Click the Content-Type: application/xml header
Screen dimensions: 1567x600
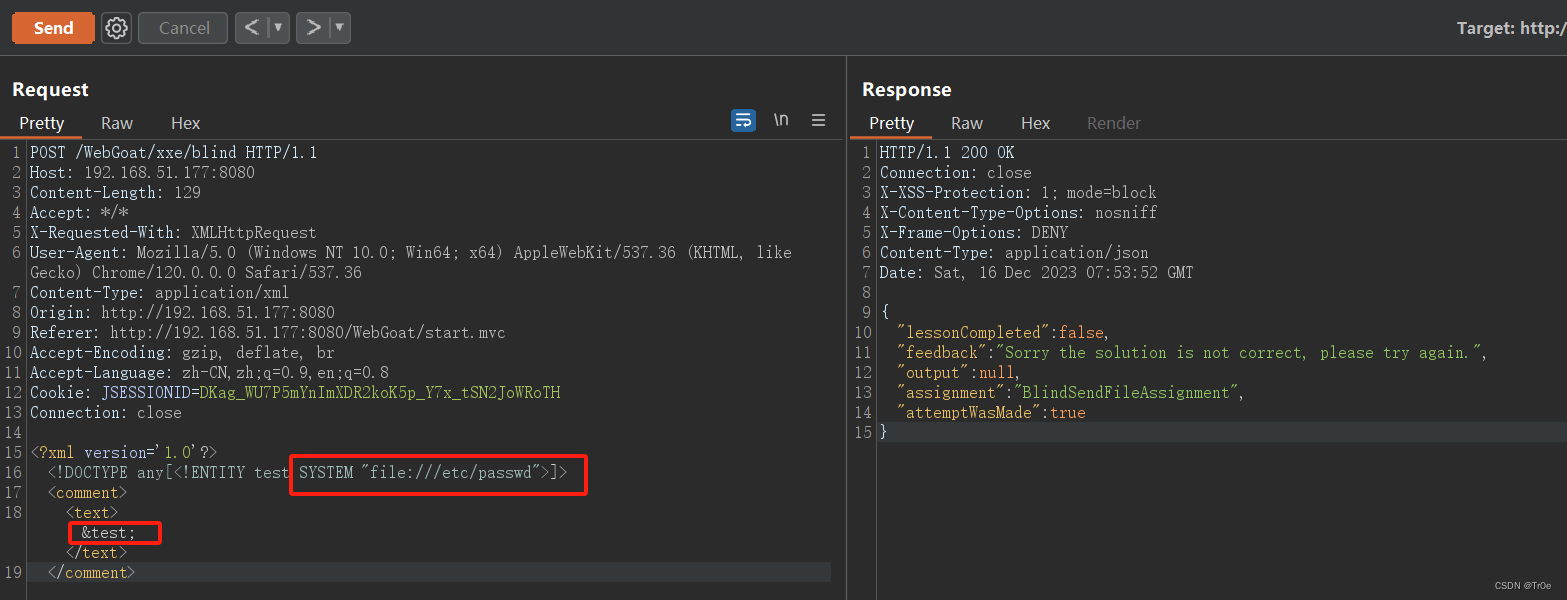tap(159, 293)
